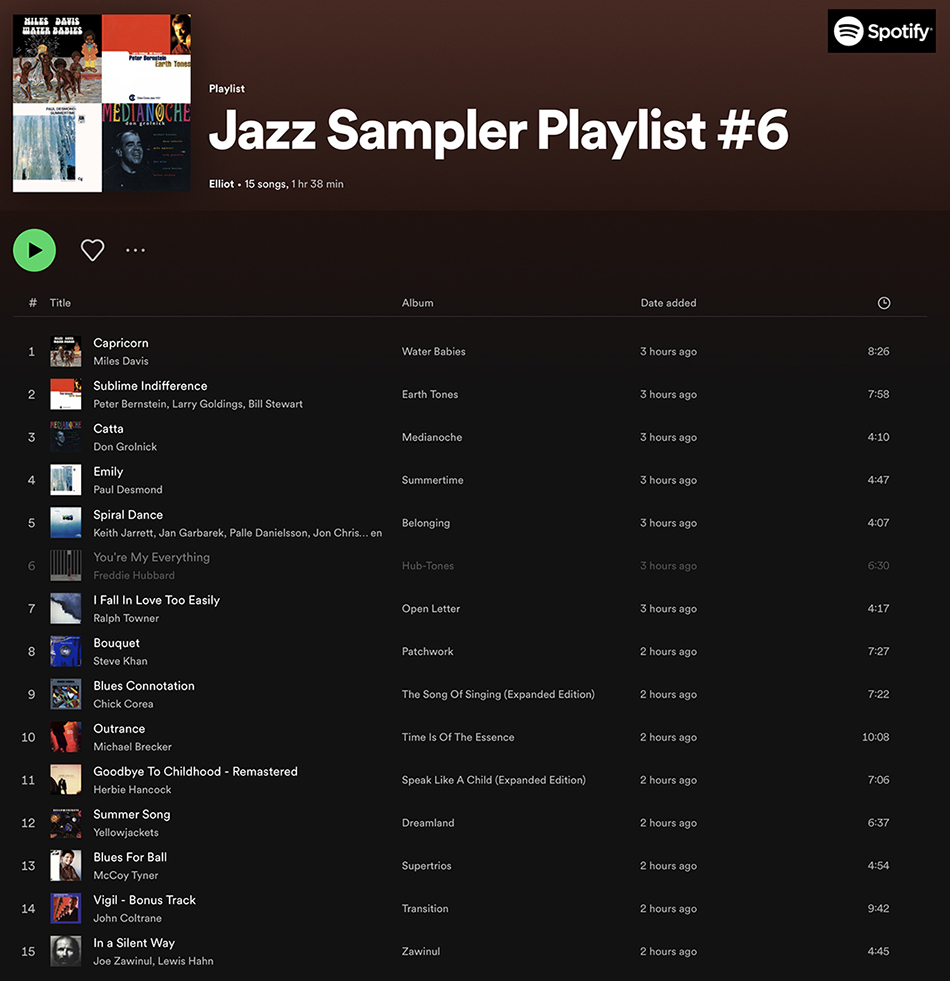The image size is (950, 981).
Task: Open artist Michael Brecker
Action: (x=132, y=746)
